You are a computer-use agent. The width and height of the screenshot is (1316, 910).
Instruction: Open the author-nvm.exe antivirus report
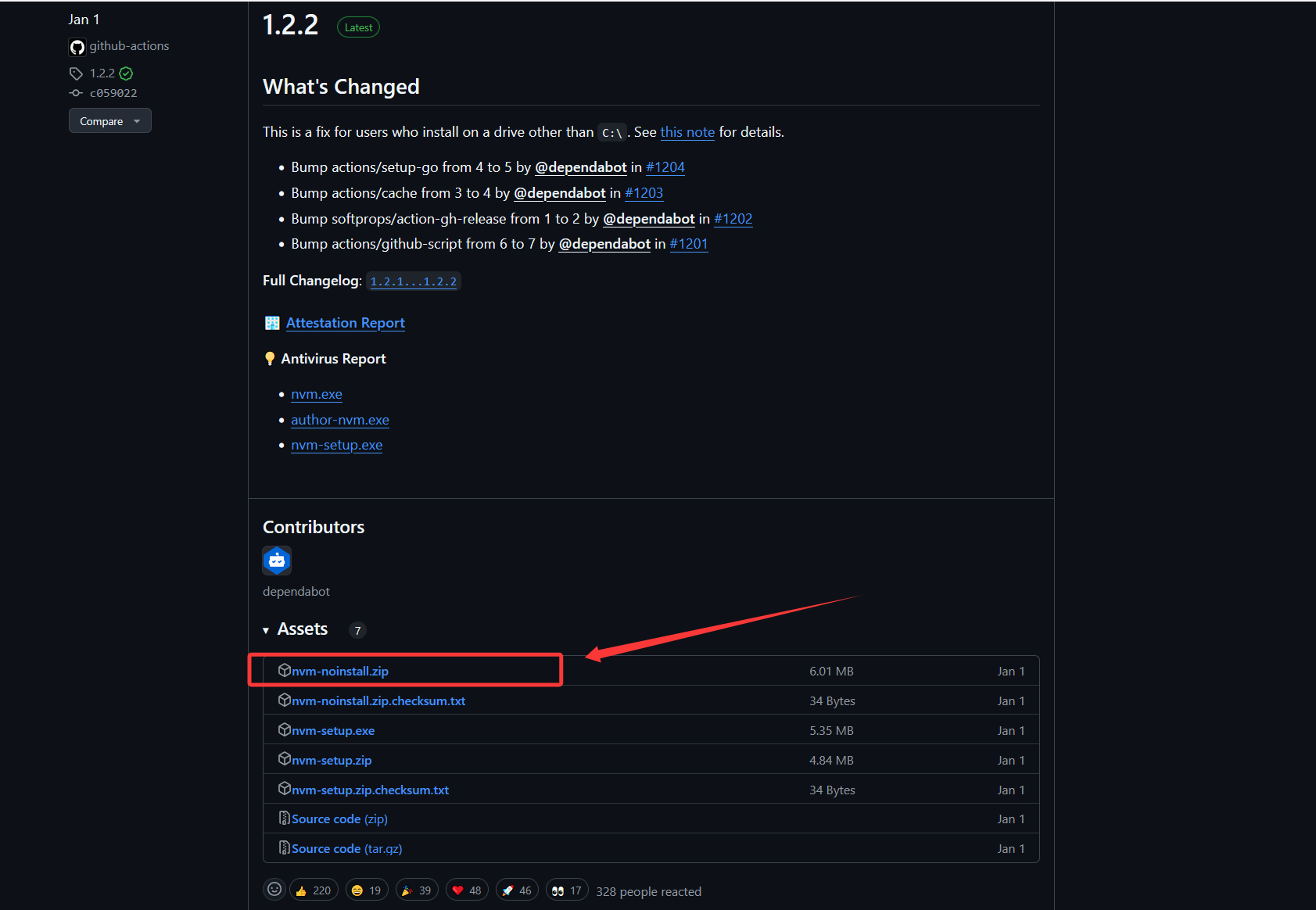click(x=340, y=420)
